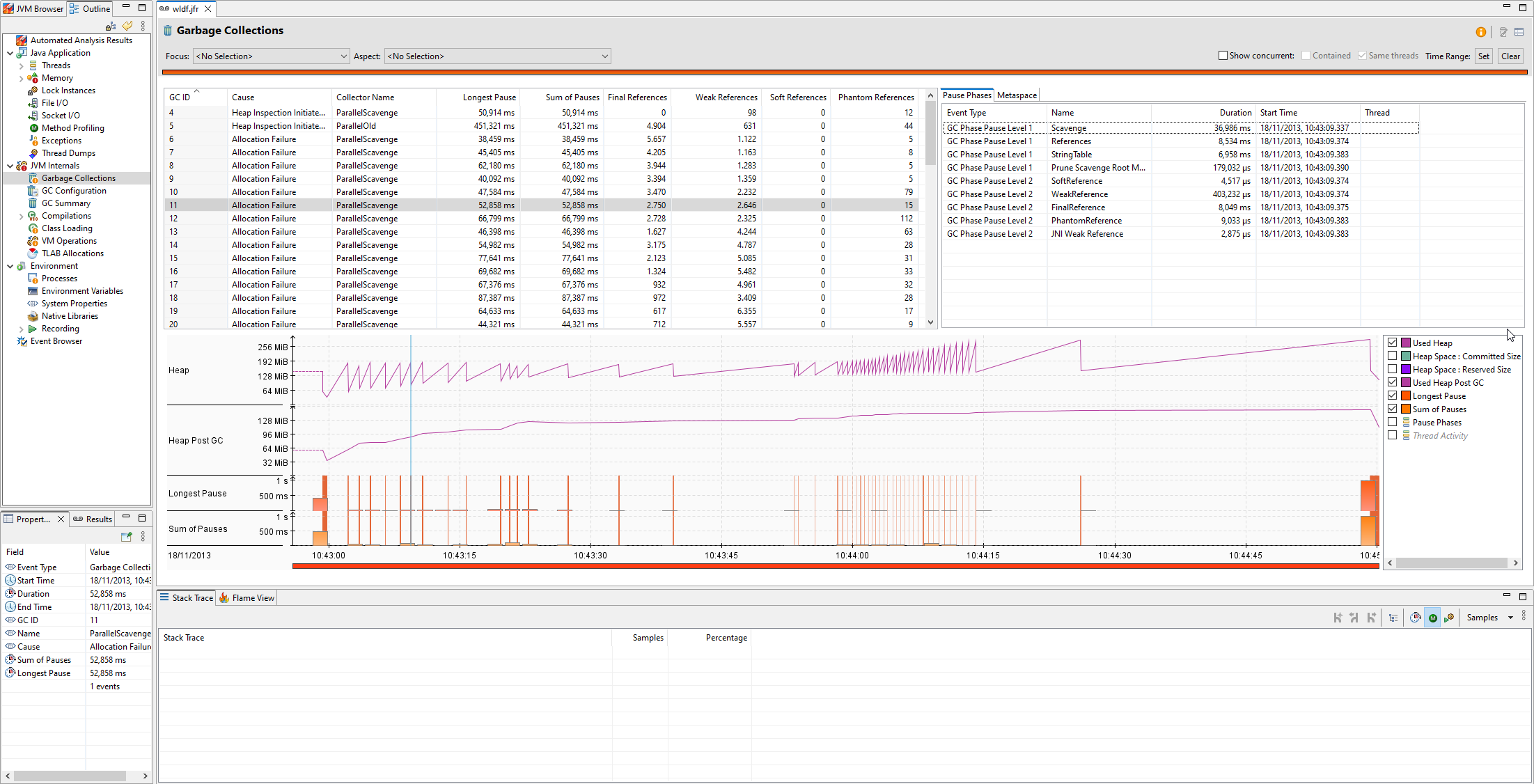Open the Thread Dumps page
Viewport: 1534px width, 784px height.
[x=68, y=153]
